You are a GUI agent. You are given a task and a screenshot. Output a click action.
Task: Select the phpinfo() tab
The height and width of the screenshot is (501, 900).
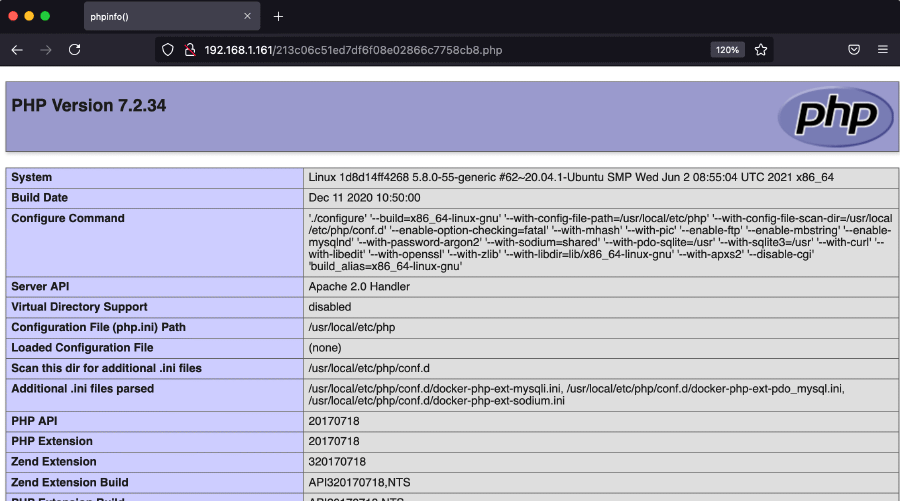(x=150, y=16)
